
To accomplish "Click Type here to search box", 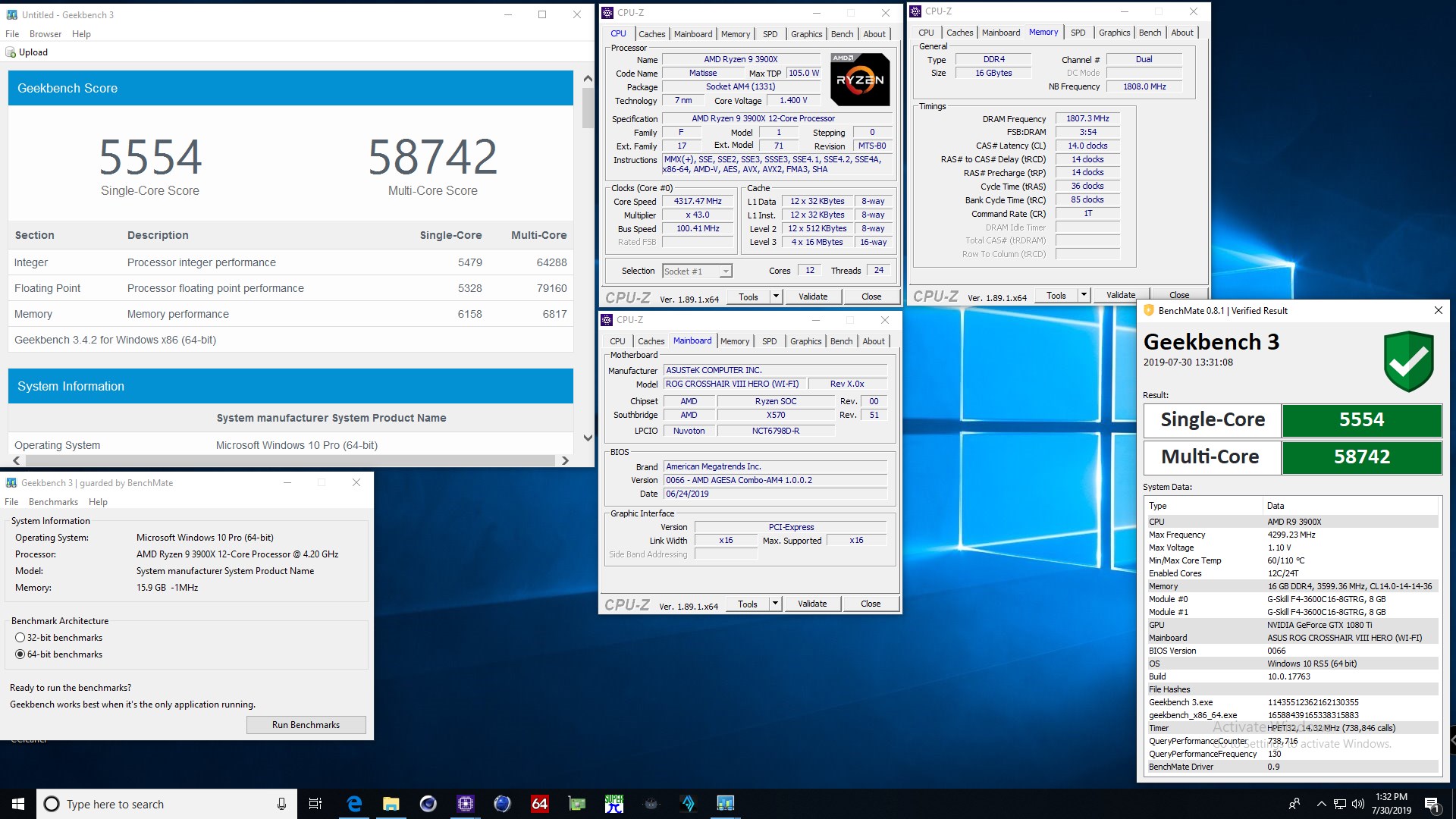I will (166, 804).
